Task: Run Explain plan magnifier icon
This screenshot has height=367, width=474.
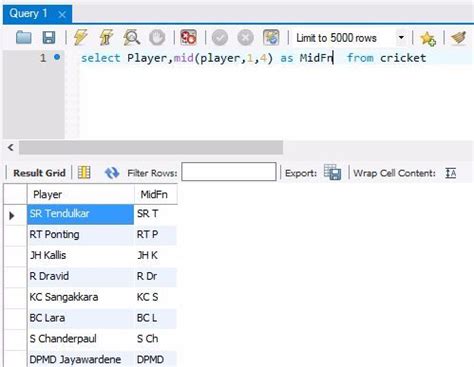Action: coord(132,37)
